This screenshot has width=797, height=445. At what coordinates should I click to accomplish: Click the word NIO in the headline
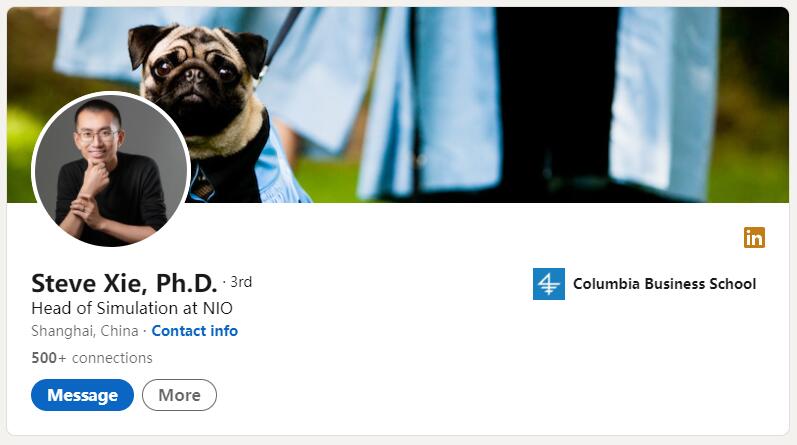point(218,308)
